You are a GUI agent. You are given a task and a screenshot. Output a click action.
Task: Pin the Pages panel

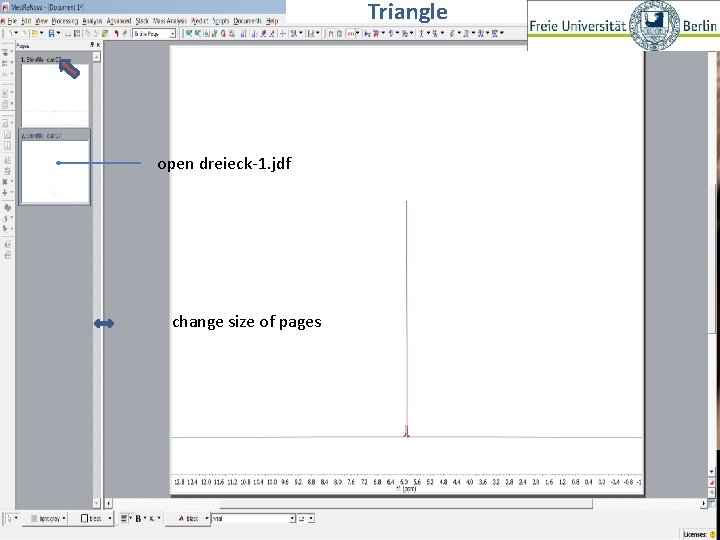tap(92, 45)
